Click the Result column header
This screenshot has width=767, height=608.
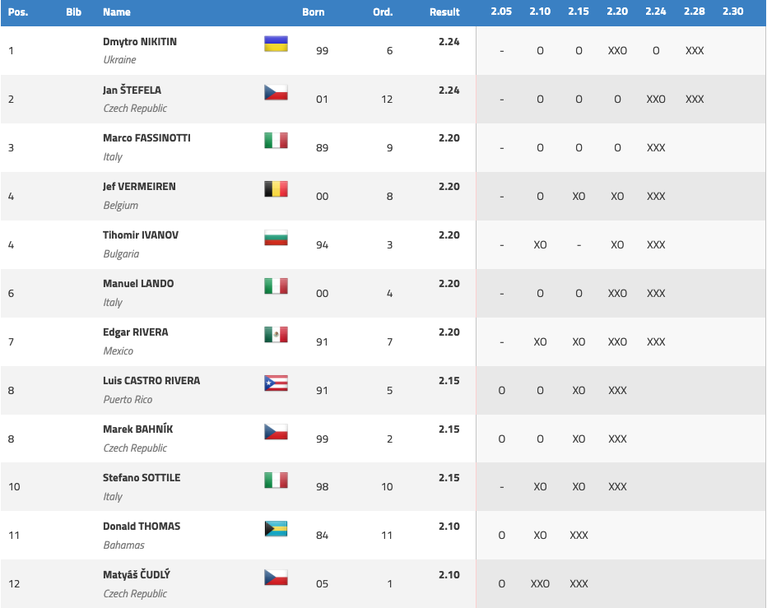(444, 12)
